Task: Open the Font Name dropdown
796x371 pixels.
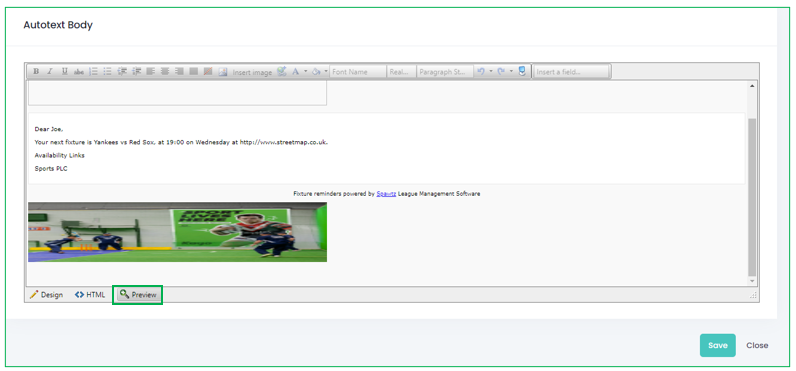Action: [x=357, y=72]
